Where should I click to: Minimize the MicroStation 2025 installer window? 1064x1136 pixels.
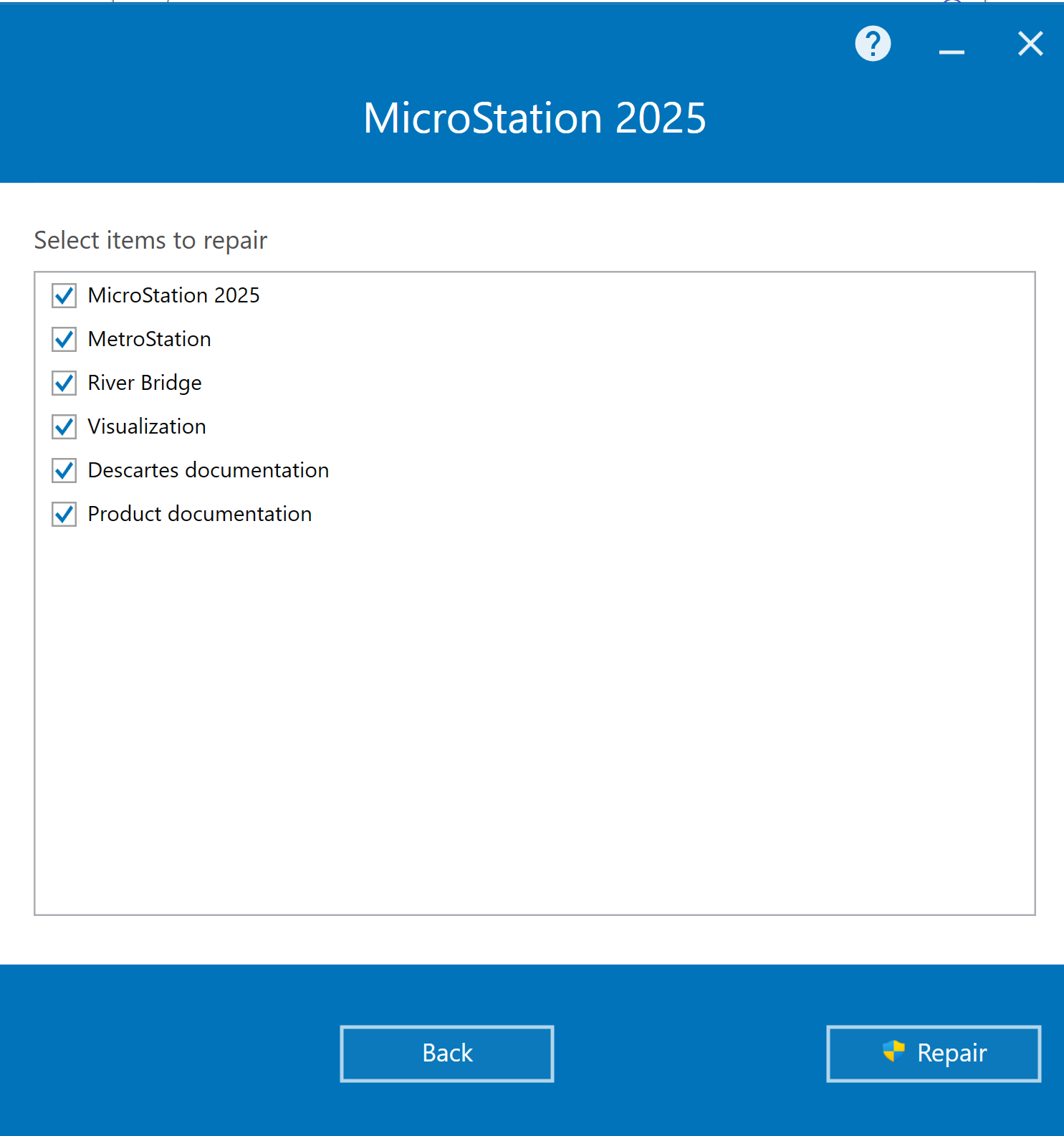pyautogui.click(x=952, y=51)
